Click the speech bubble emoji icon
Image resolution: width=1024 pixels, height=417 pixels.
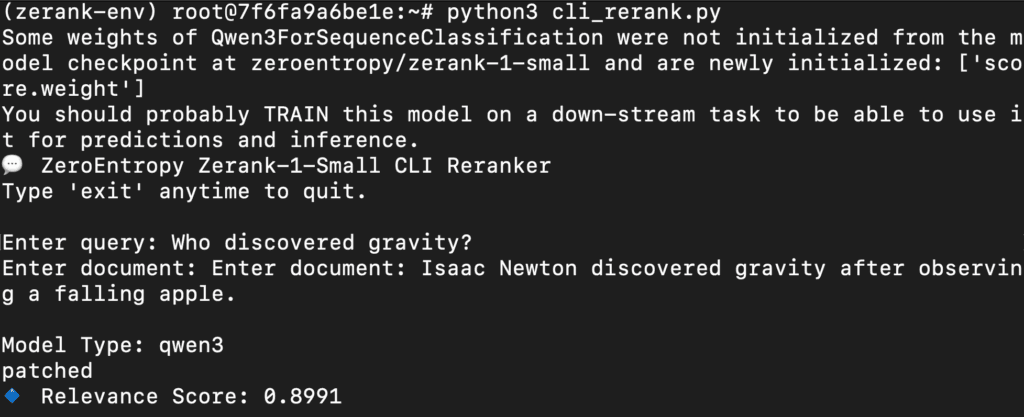pyautogui.click(x=12, y=166)
